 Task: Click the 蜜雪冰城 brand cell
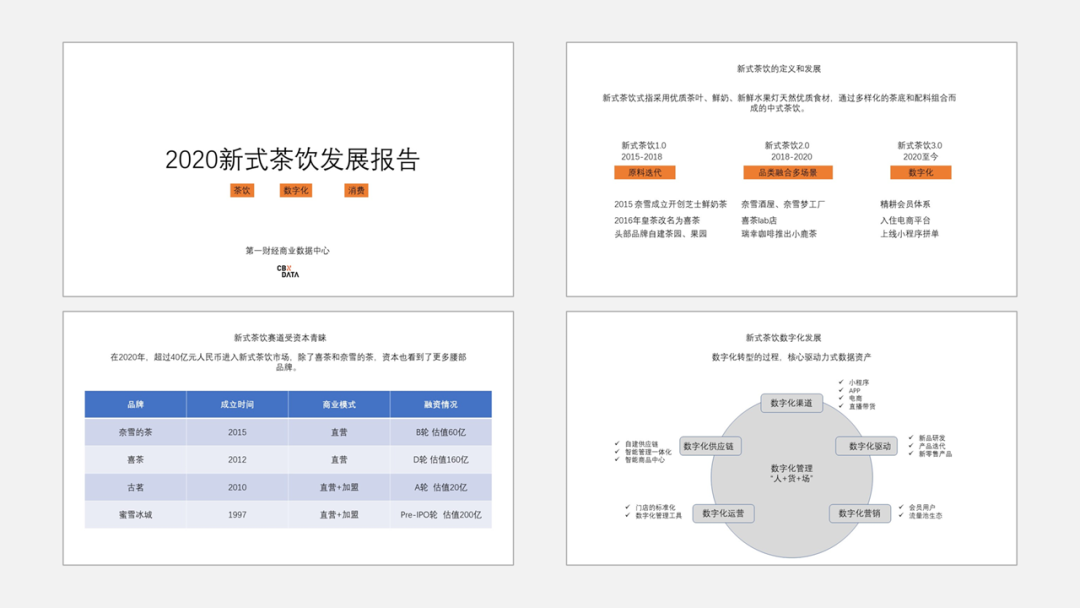point(136,514)
